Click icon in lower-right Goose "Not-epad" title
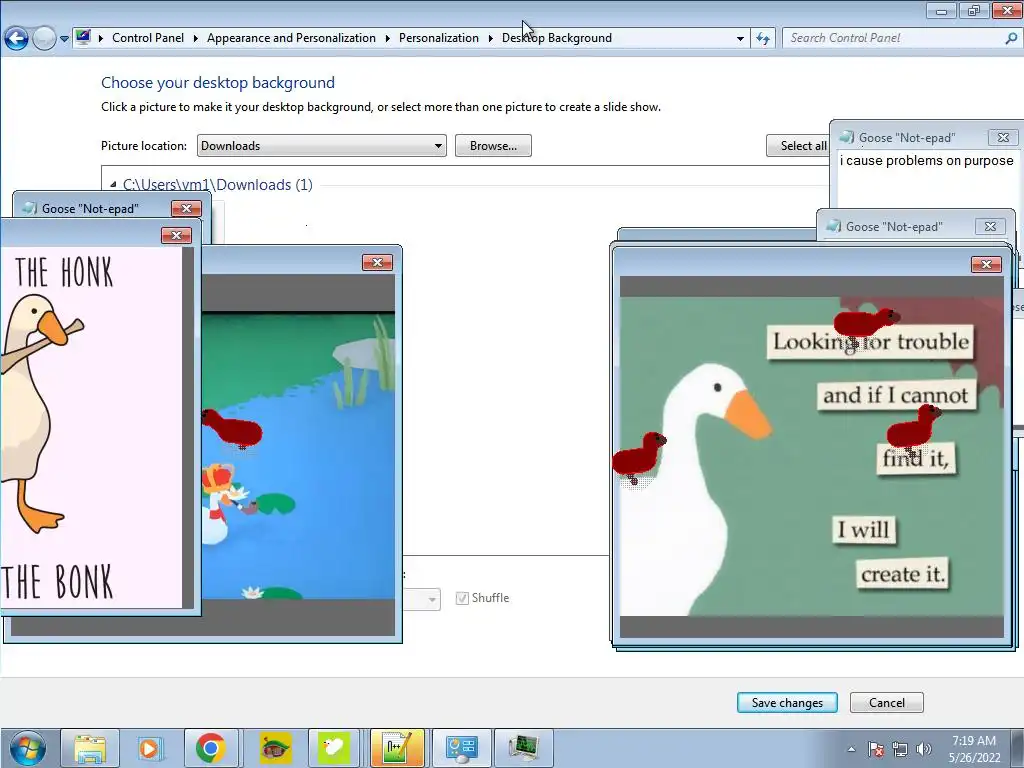 click(833, 227)
